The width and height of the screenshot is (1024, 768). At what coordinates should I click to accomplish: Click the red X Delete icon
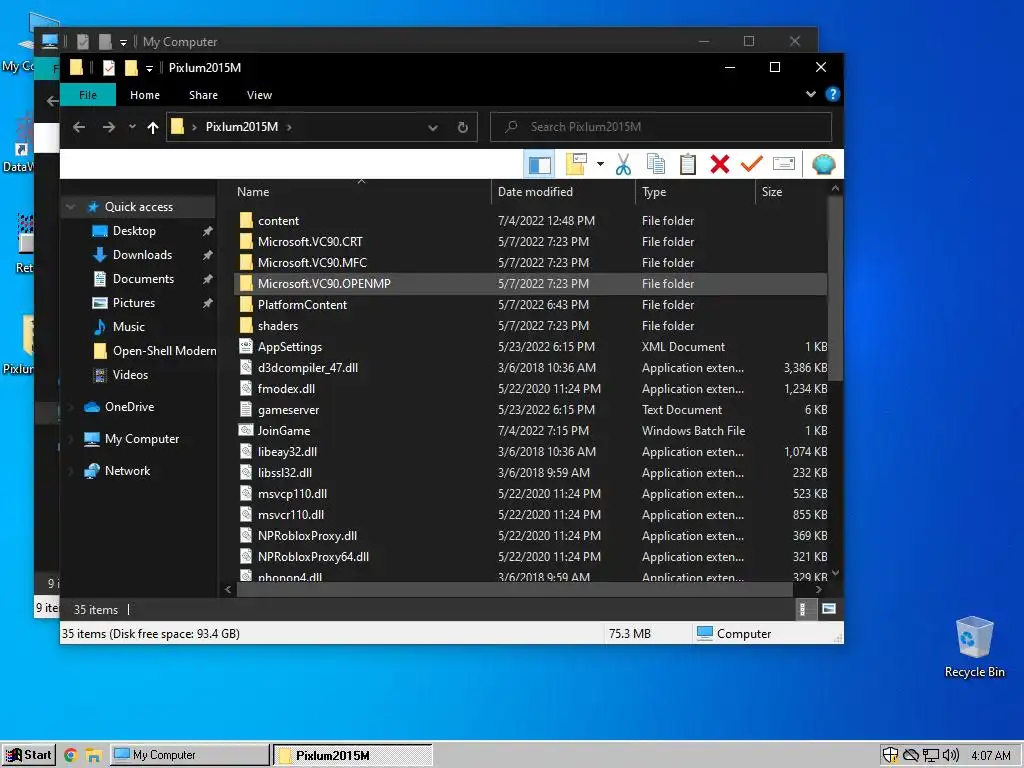720,165
